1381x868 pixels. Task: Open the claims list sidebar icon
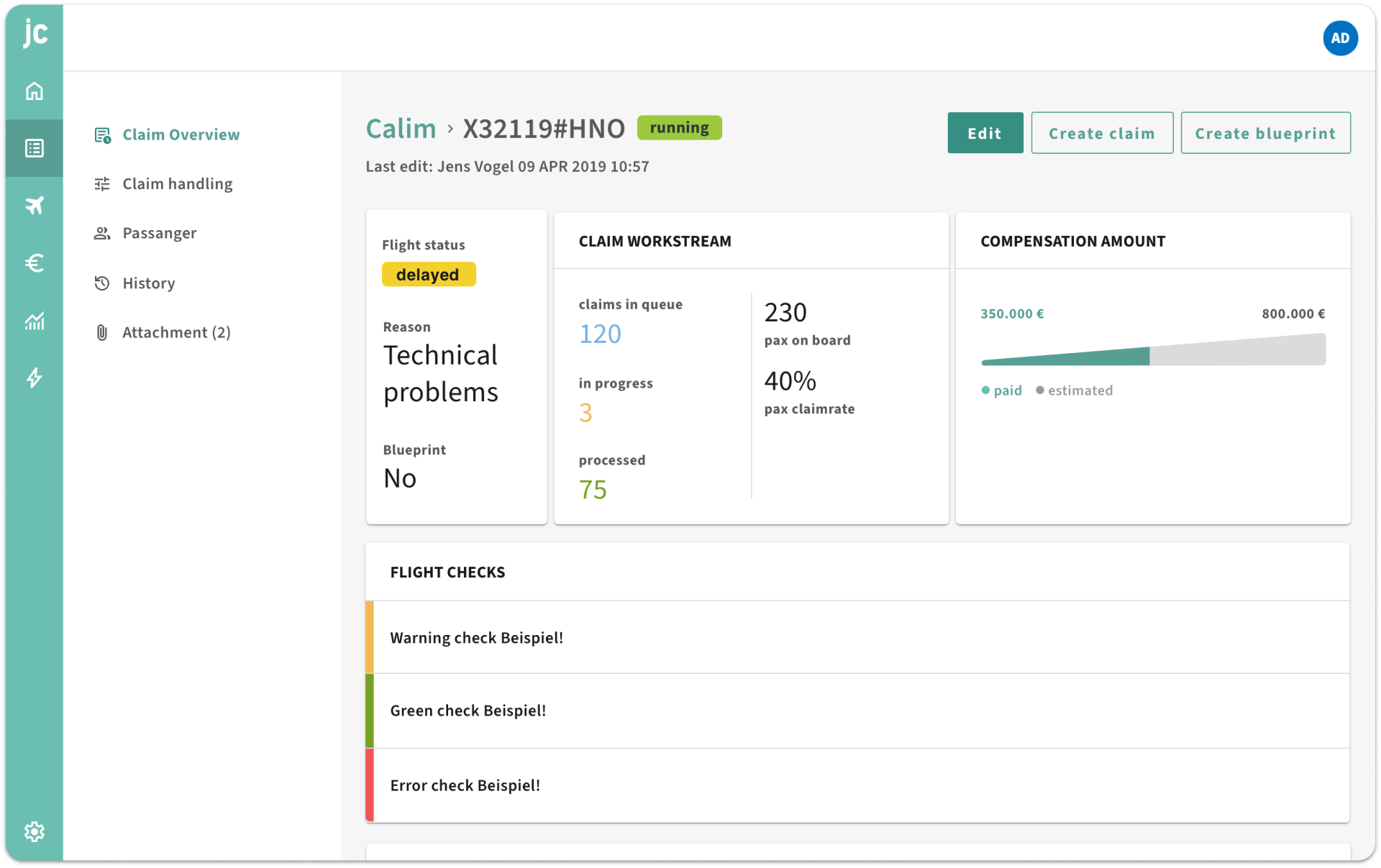[x=34, y=148]
